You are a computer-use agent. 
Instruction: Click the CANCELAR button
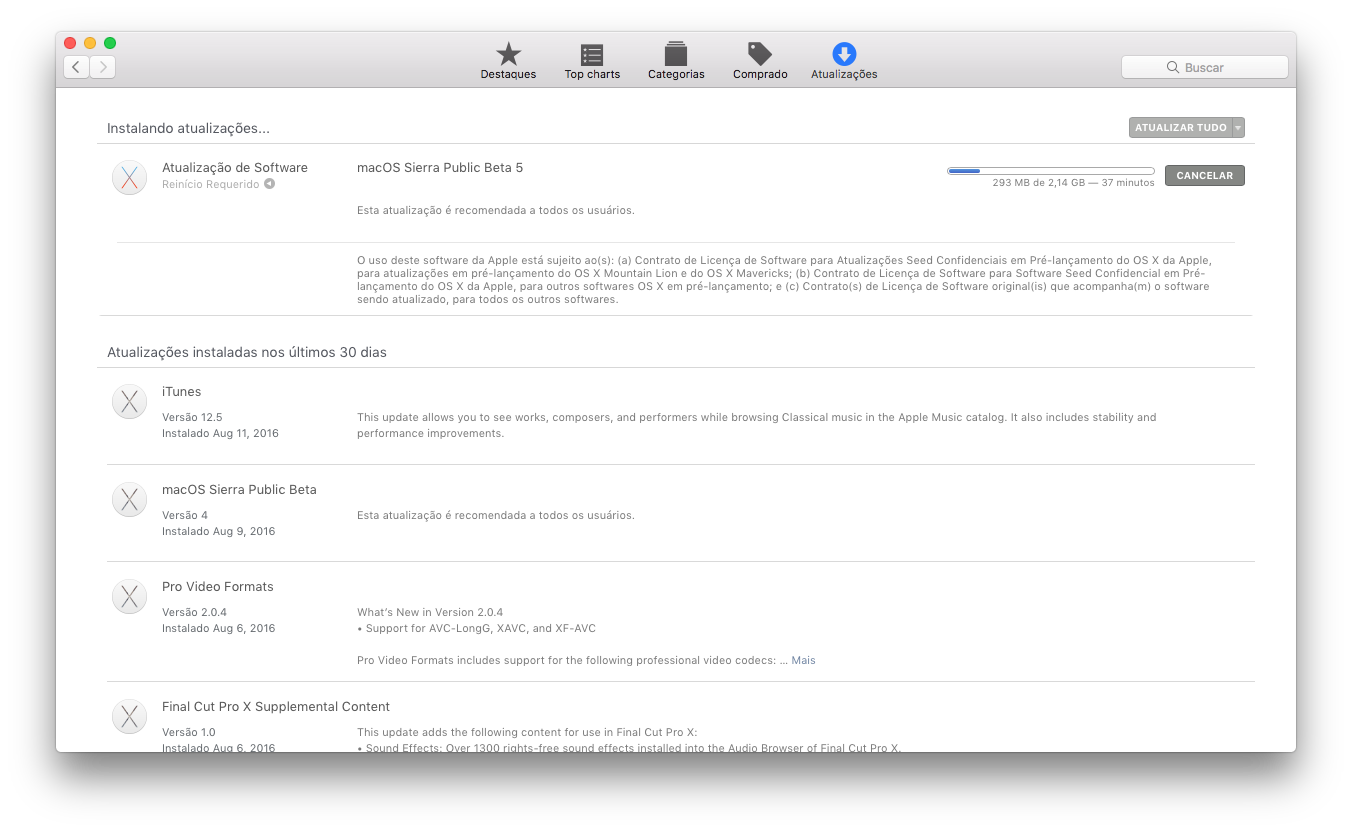1205,175
